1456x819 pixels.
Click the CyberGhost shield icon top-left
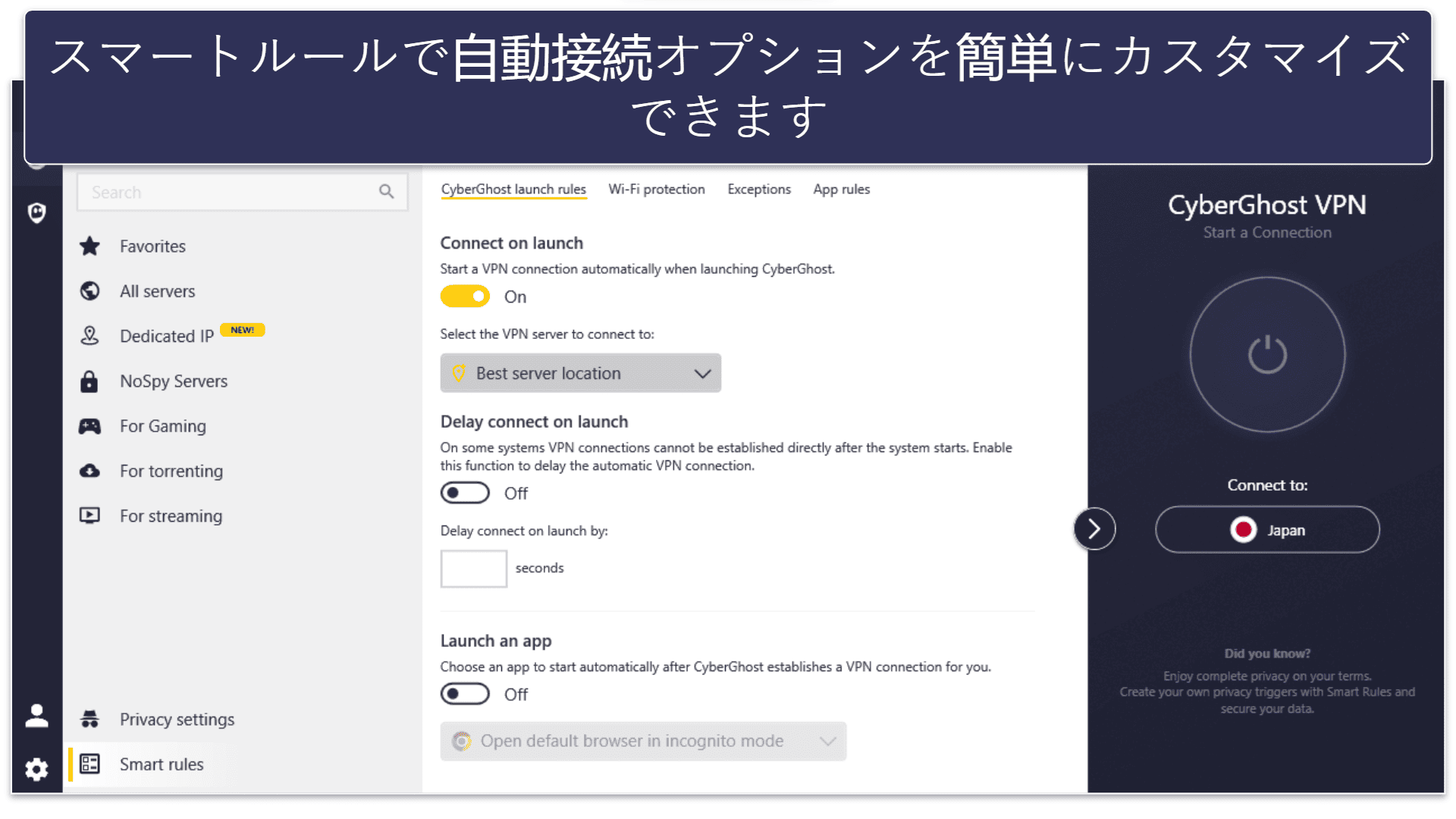[36, 212]
